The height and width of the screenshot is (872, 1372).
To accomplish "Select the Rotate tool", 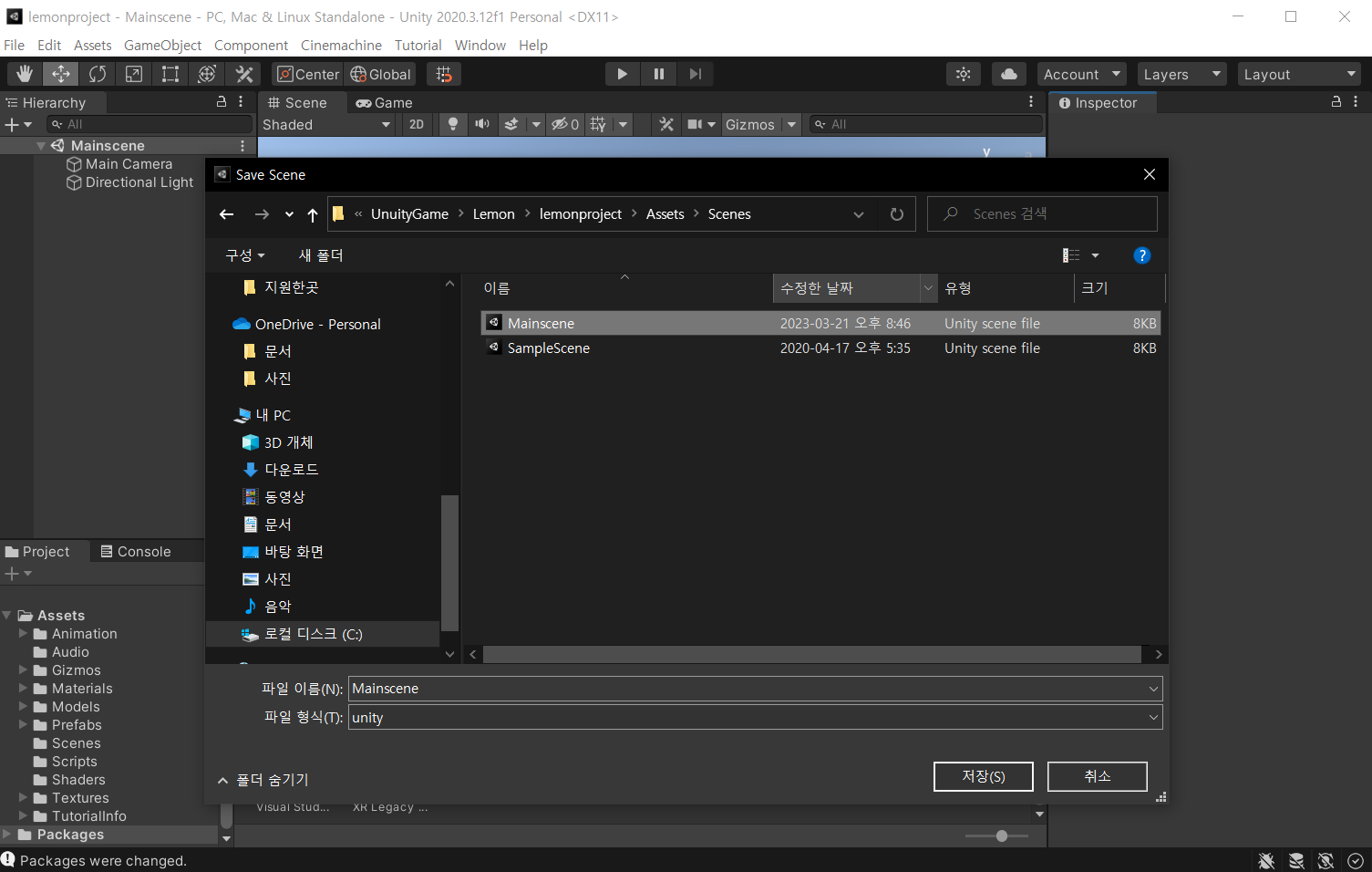I will tap(98, 74).
